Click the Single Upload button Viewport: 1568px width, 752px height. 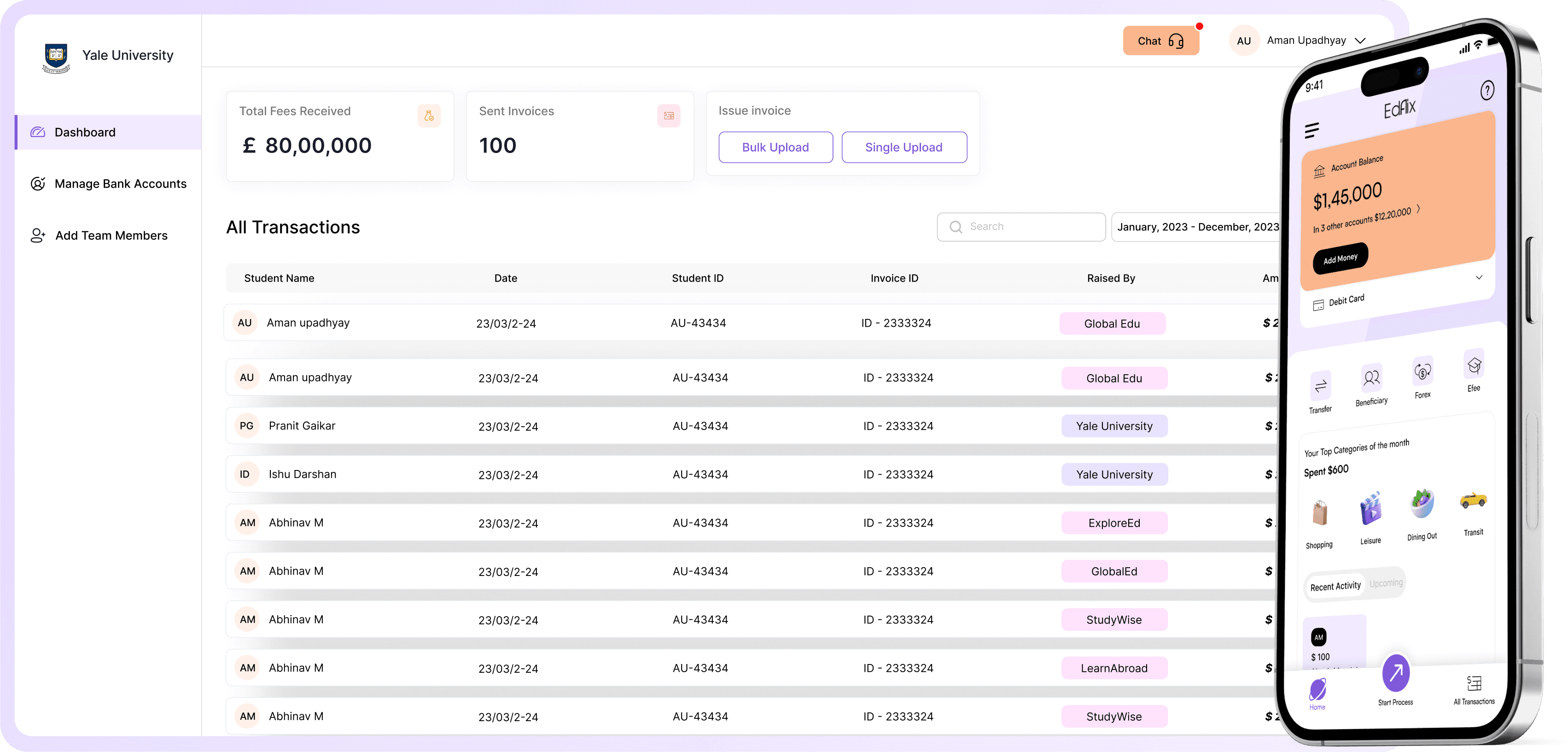[x=904, y=147]
